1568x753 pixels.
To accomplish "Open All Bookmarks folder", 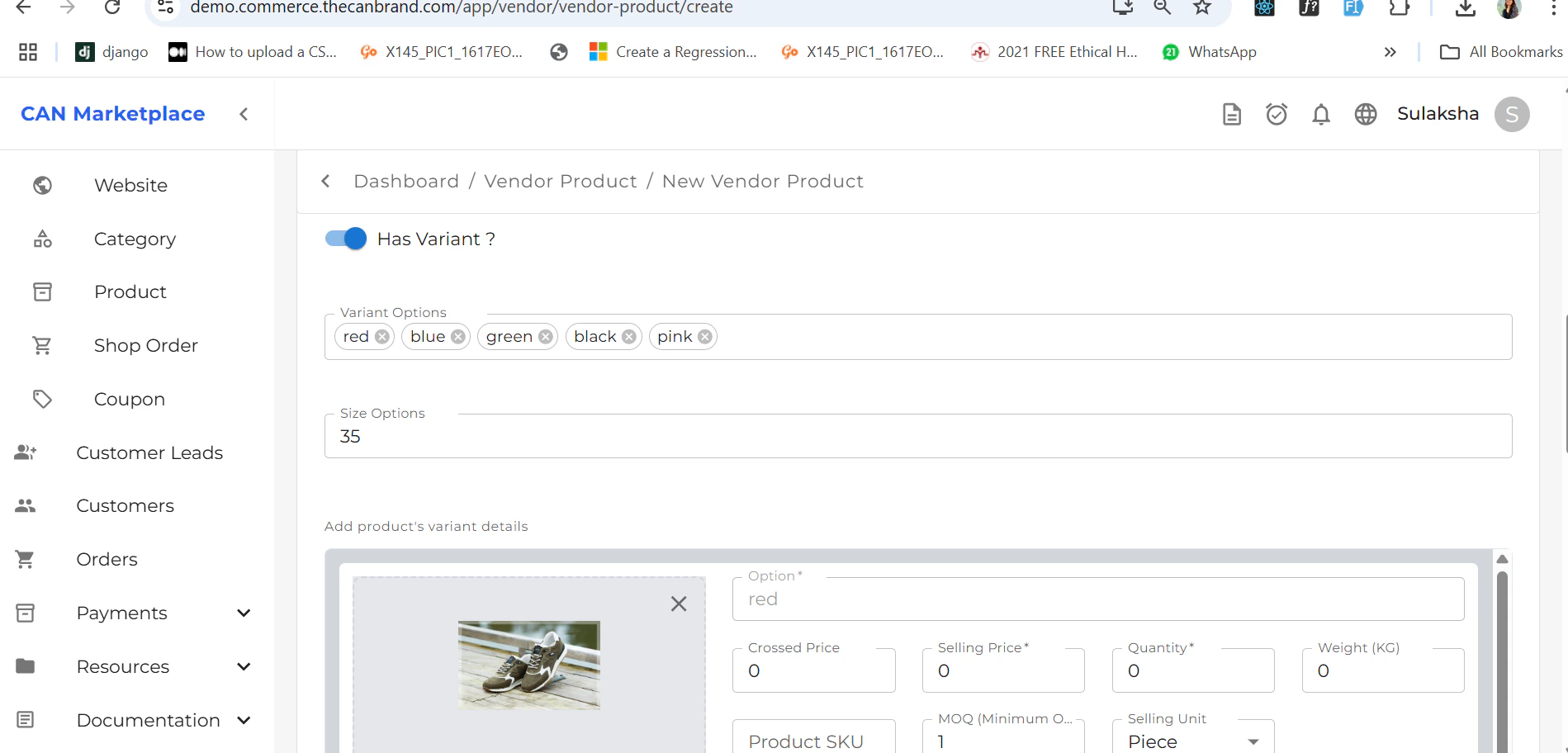I will 1501,52.
